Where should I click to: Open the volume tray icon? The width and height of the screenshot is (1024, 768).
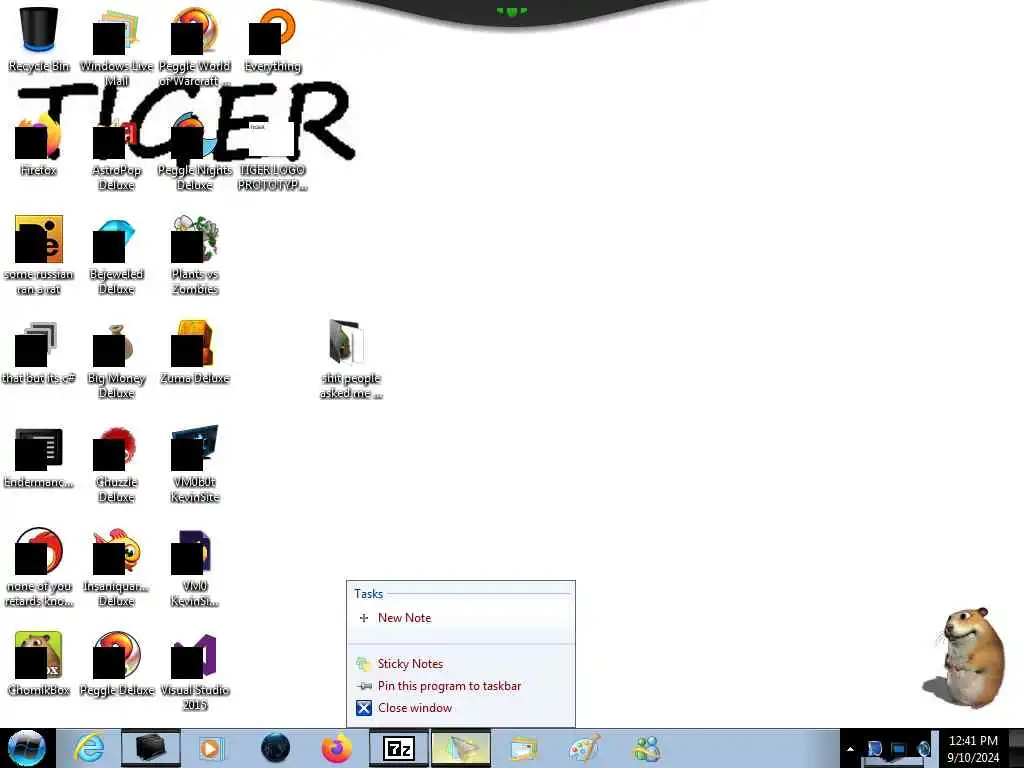(923, 749)
